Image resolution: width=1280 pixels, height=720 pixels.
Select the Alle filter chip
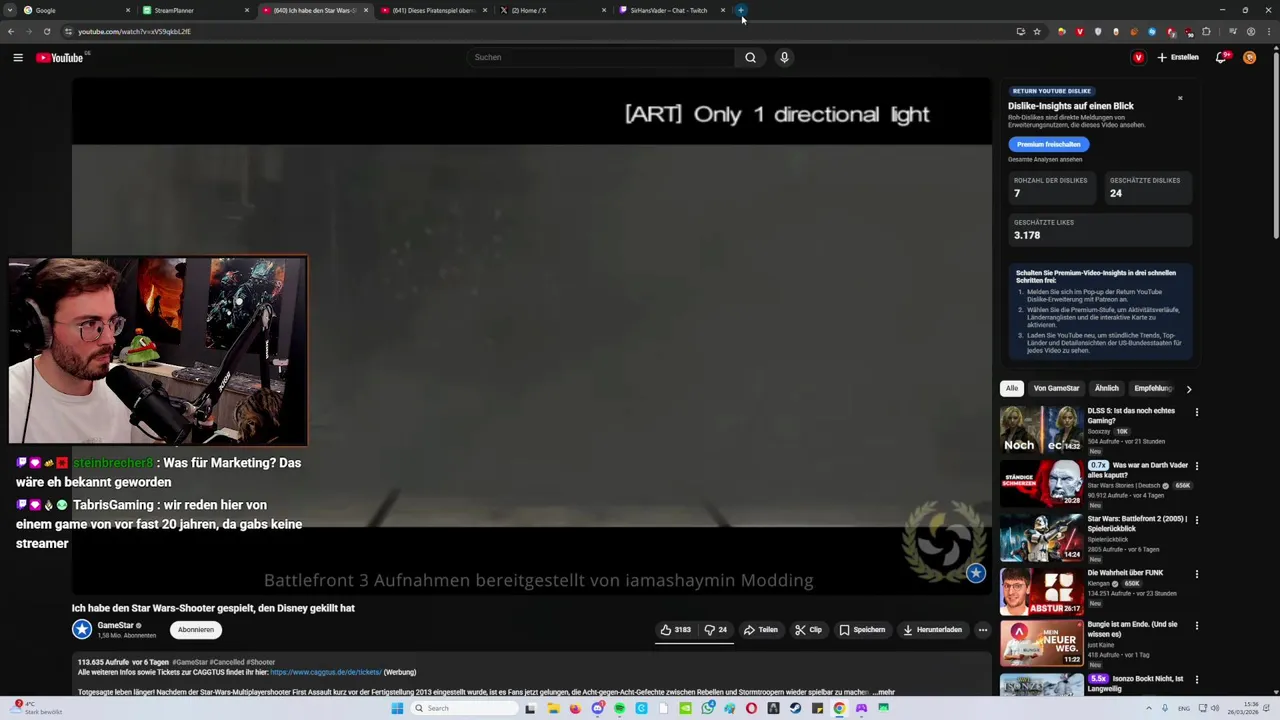coord(1012,388)
